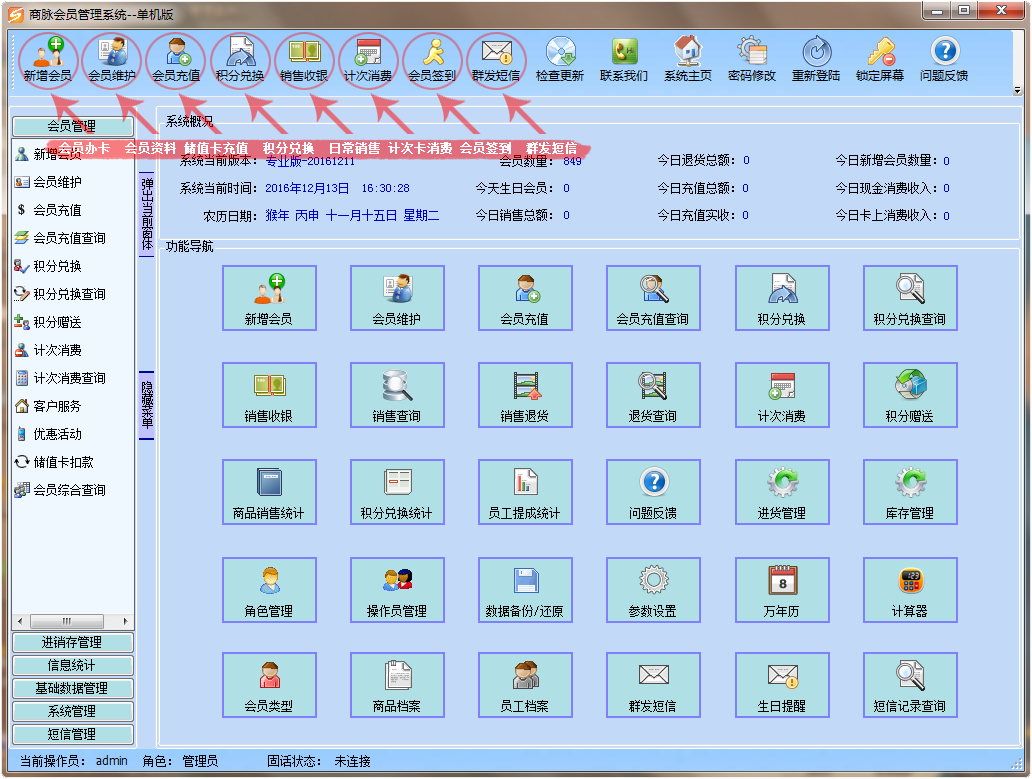Click sidebar horizontal scrollbar left arrow
The height and width of the screenshot is (779, 1032).
20,621
